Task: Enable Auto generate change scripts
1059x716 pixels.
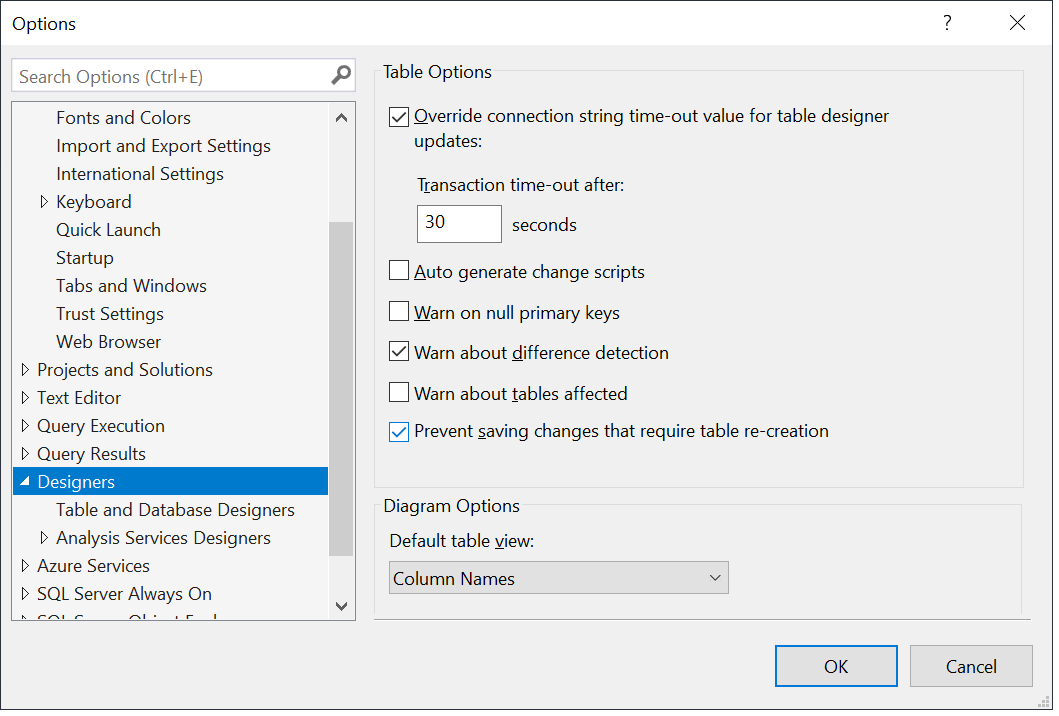Action: (399, 271)
